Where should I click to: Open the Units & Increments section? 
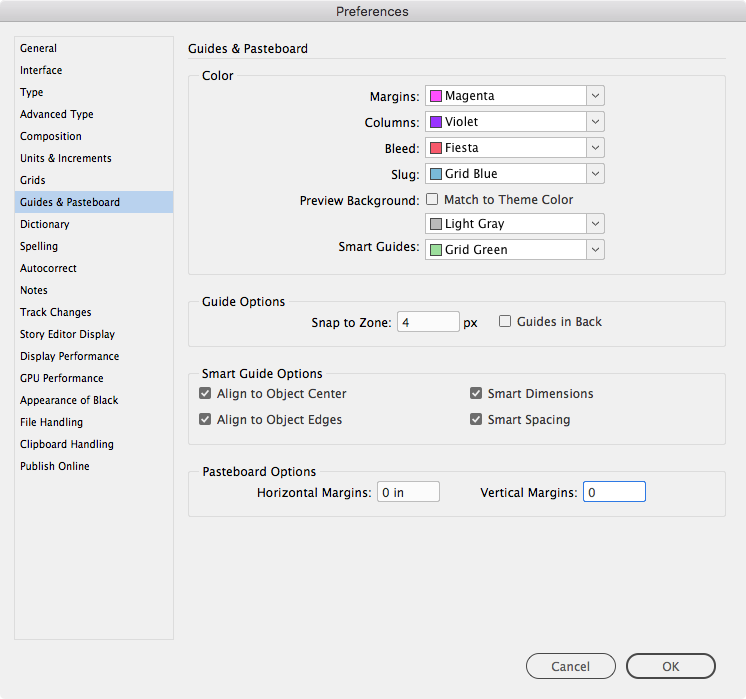click(x=66, y=158)
